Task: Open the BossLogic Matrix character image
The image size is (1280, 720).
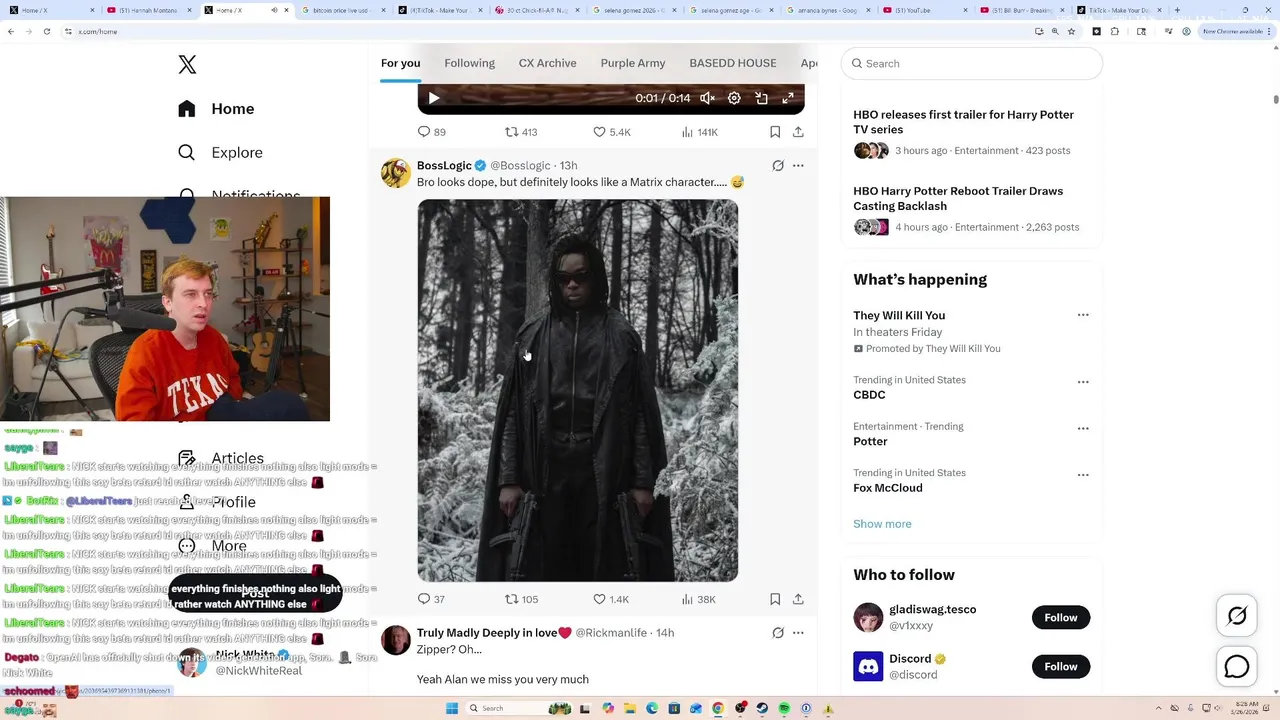Action: tap(578, 390)
